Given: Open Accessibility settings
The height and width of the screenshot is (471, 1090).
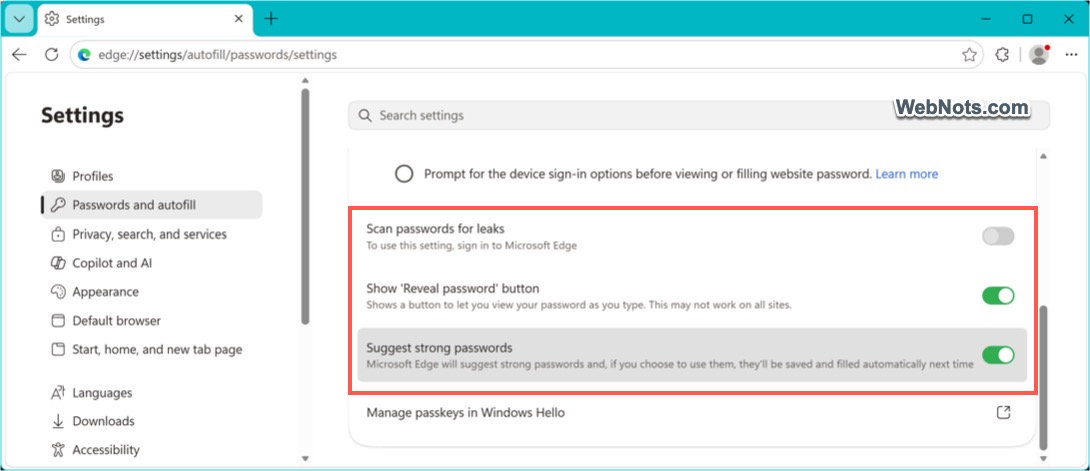Looking at the screenshot, I should point(152,449).
